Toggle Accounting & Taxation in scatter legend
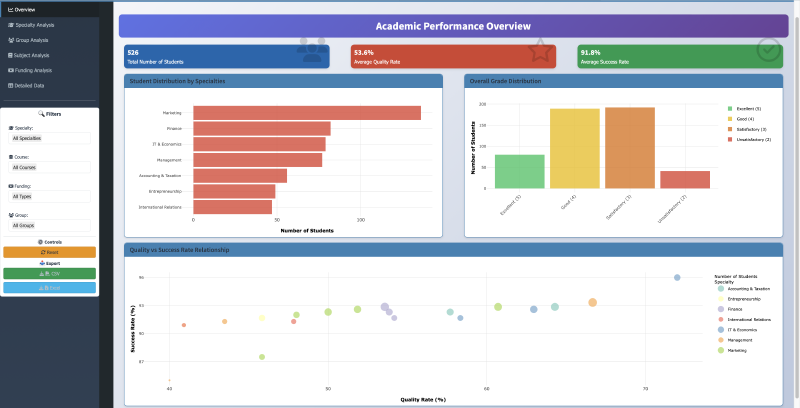The width and height of the screenshot is (800, 408). (744, 289)
